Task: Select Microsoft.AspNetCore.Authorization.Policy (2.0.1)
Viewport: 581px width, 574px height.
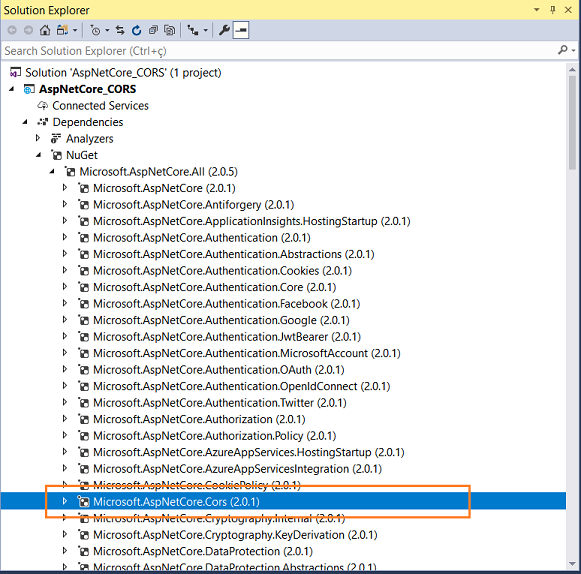Action: (215, 436)
